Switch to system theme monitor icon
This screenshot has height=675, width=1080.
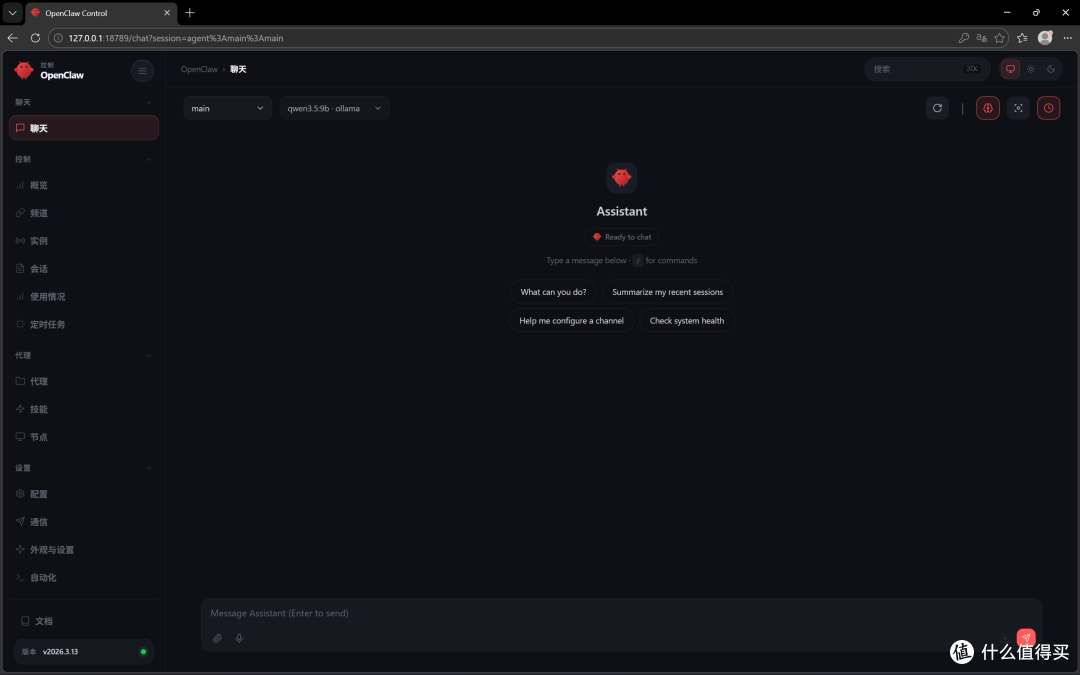click(x=1010, y=69)
